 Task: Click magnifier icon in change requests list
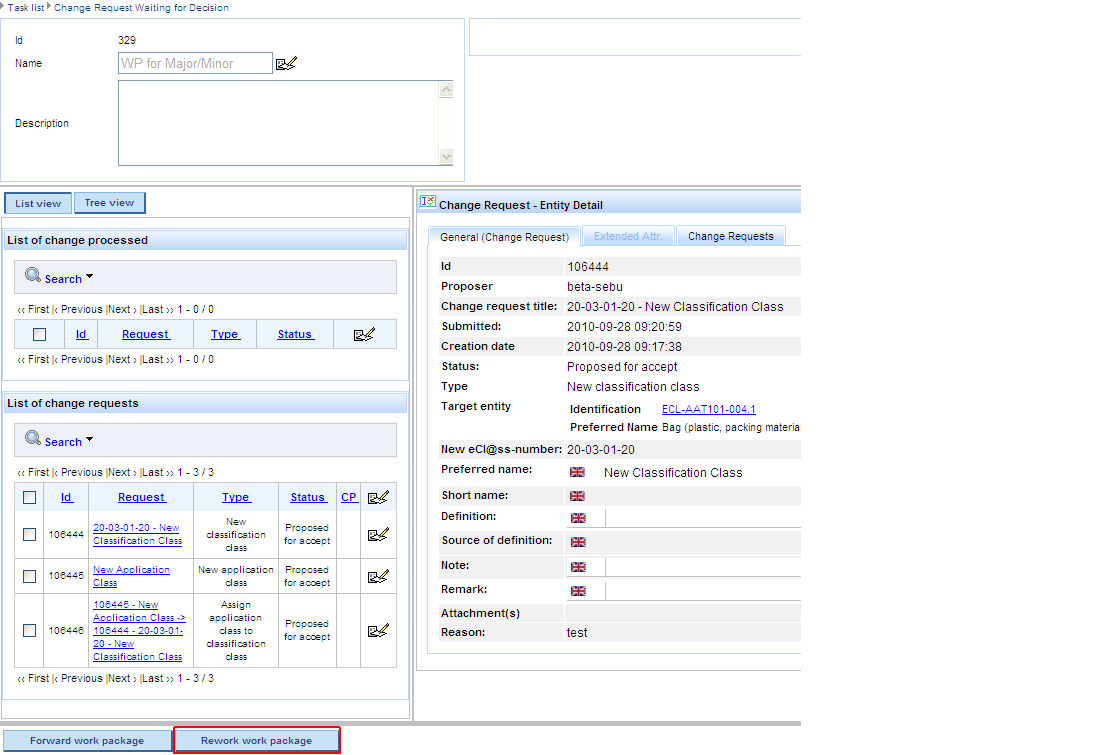(x=33, y=439)
